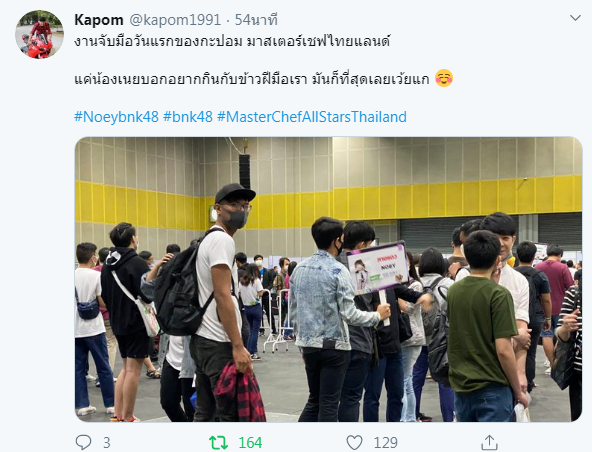
Task: Click the first line of tweet text
Action: pyautogui.click(x=232, y=42)
